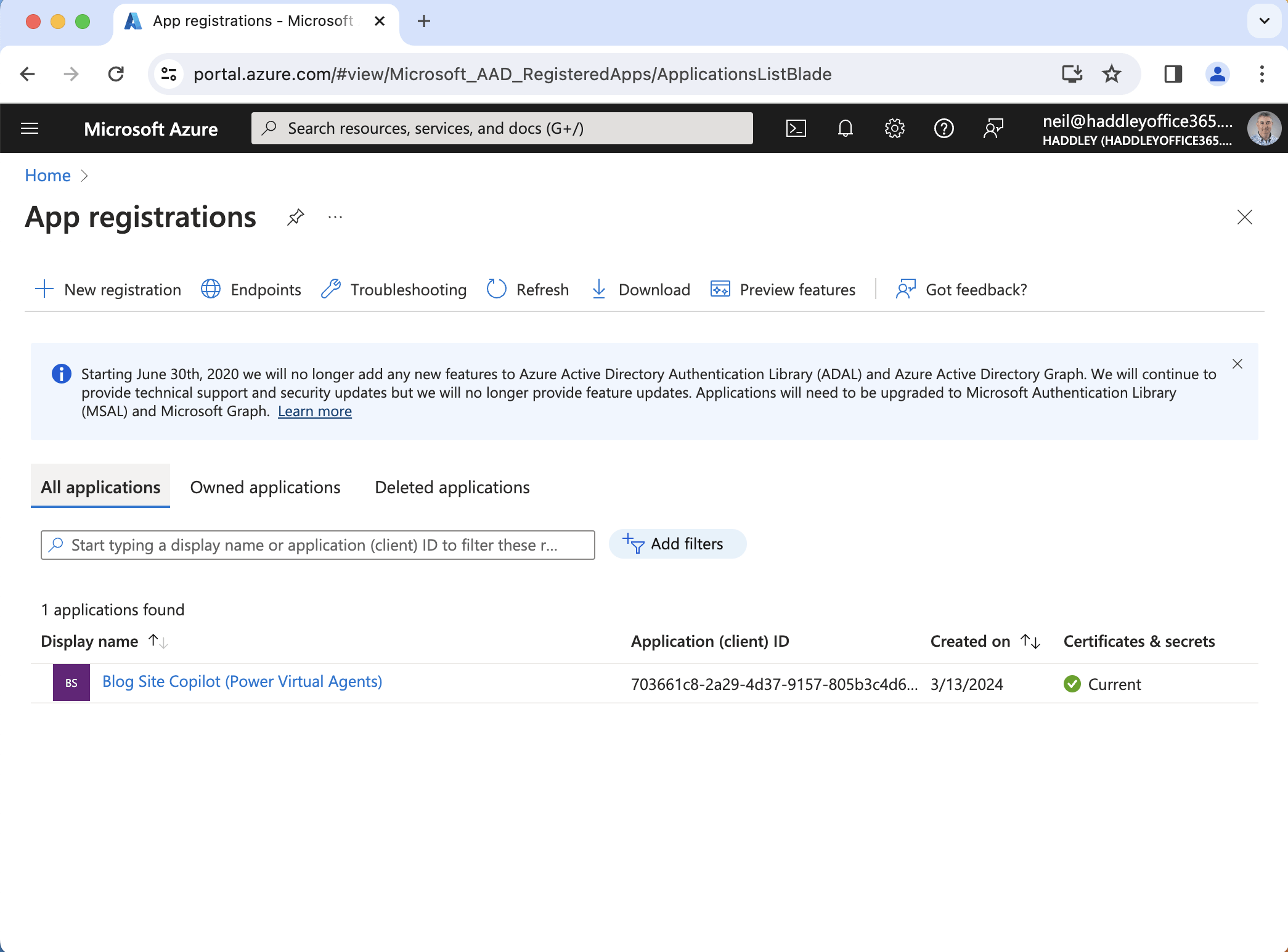The image size is (1288, 952).
Task: Pin the App registrations blade
Action: coord(296,217)
